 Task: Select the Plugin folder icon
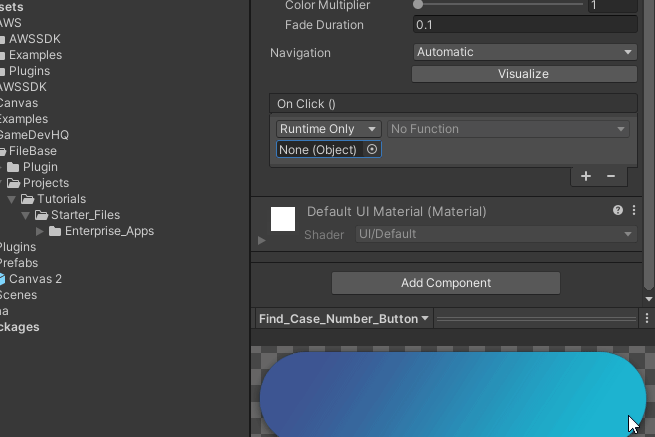13,167
